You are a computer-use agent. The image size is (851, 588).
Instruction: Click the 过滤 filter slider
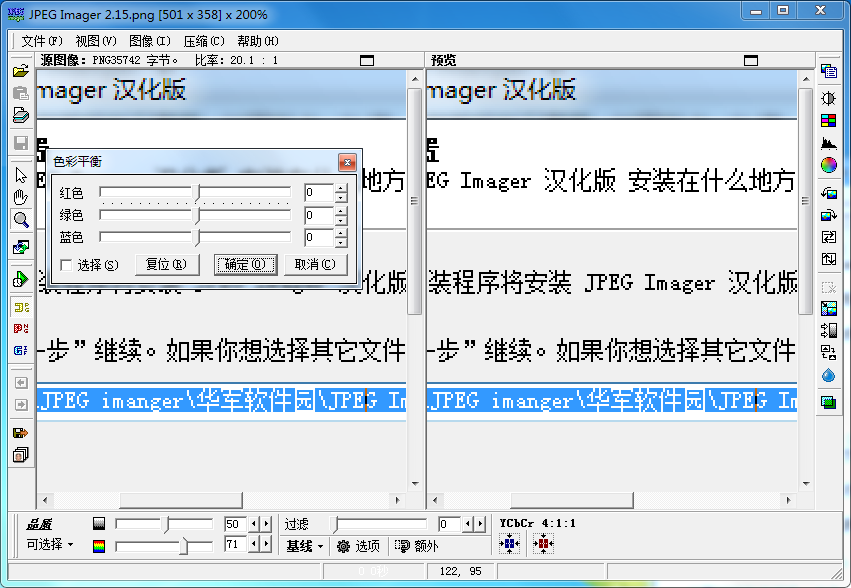coord(379,524)
